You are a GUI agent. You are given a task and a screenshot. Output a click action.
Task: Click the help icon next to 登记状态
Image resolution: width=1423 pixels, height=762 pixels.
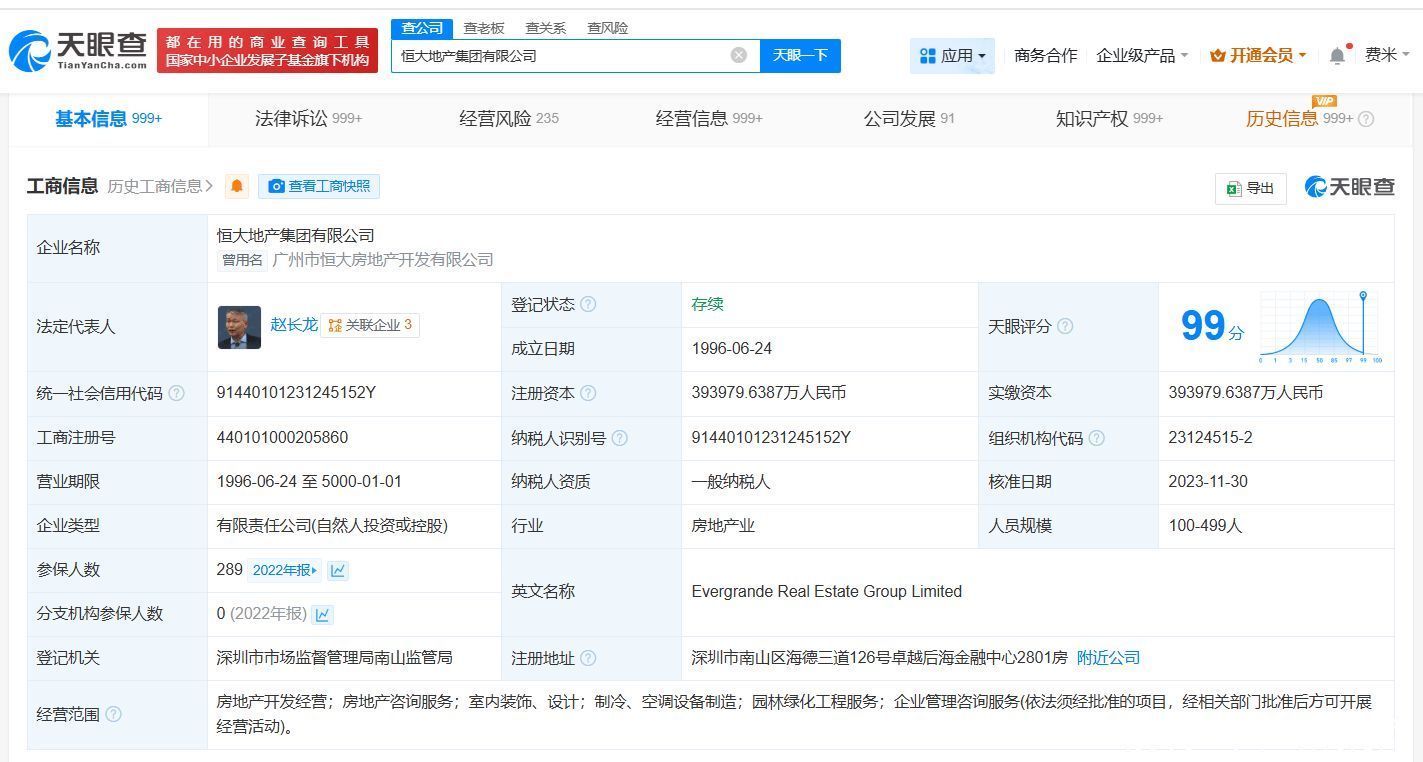(588, 304)
